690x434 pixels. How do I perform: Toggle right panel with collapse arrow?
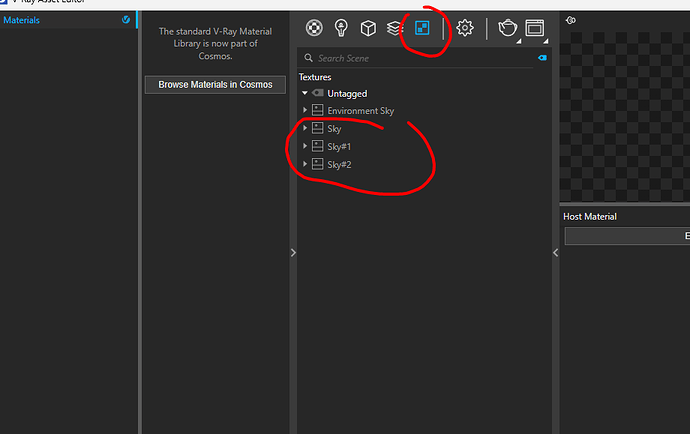point(556,253)
